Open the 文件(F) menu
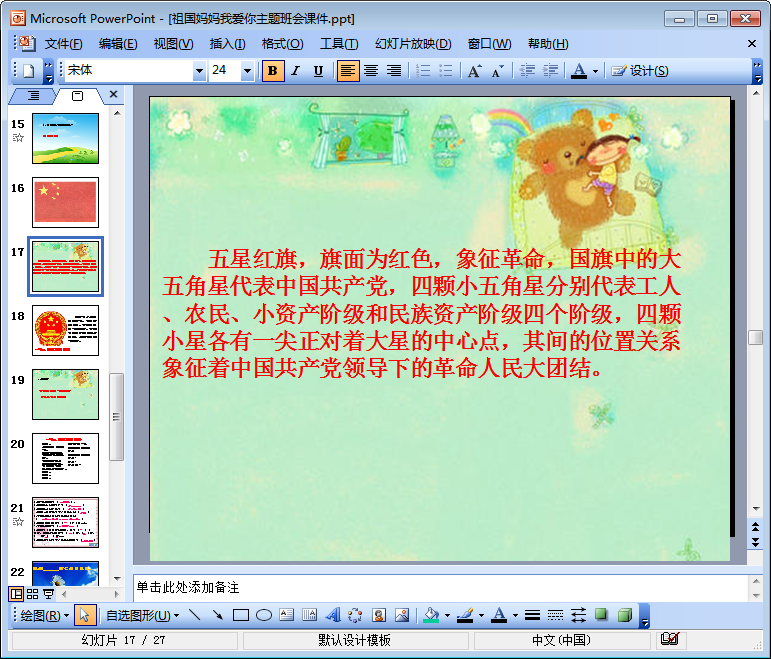Viewport: 771px width, 659px height. pyautogui.click(x=63, y=44)
